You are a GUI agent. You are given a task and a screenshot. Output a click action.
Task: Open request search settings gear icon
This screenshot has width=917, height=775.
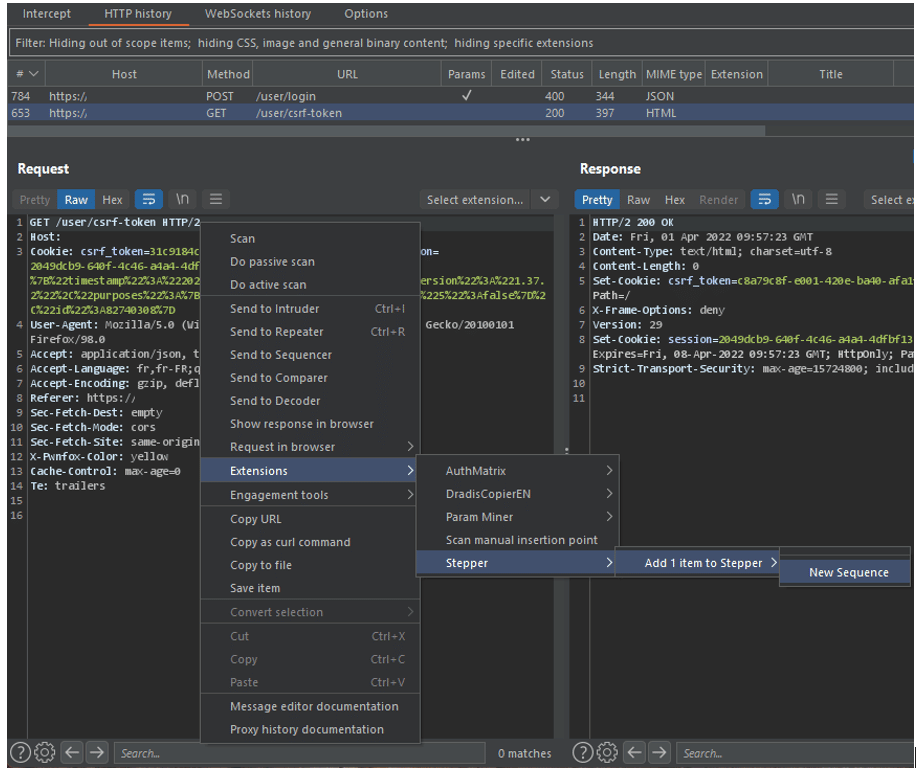click(45, 753)
